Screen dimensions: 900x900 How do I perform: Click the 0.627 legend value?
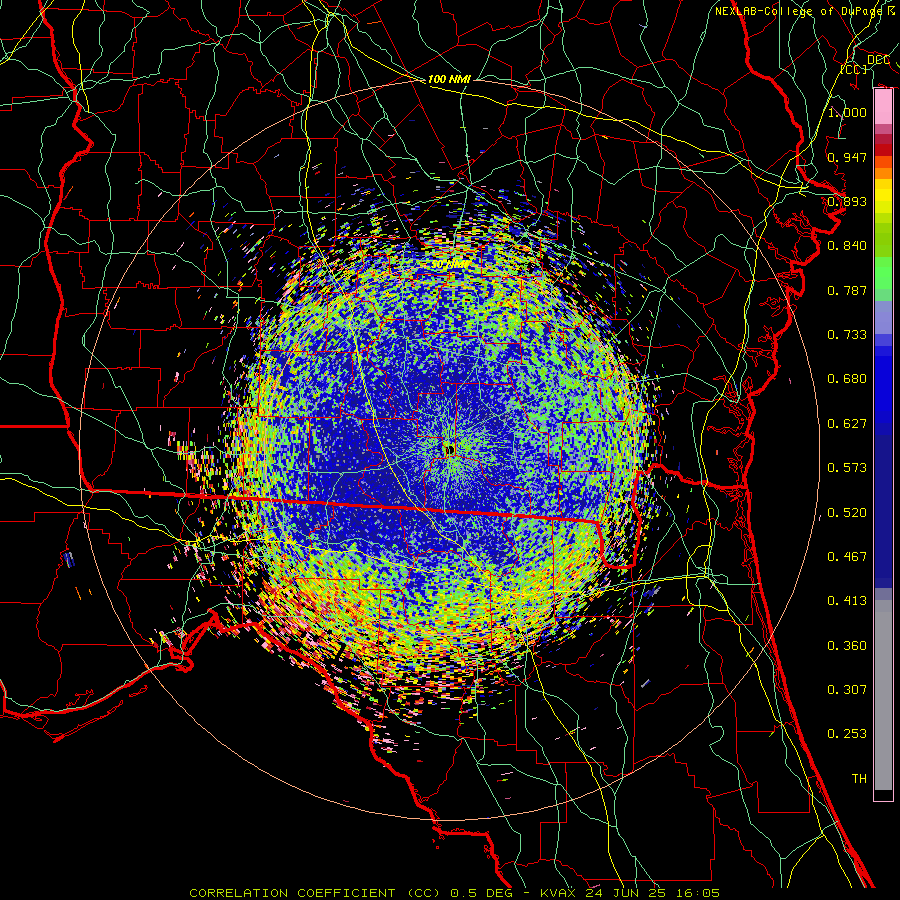click(847, 424)
